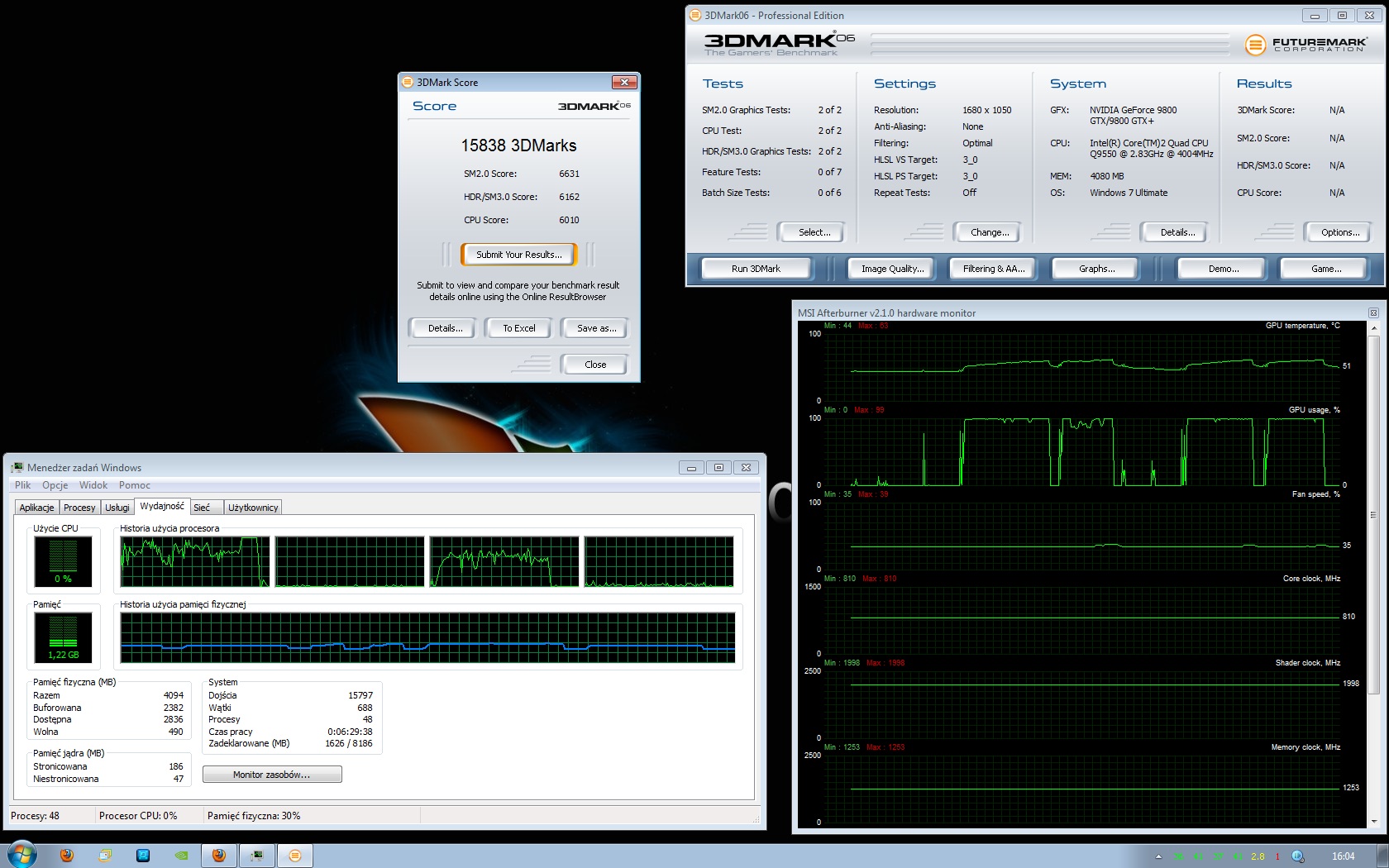Switch to the Procesy tab
1389x868 pixels.
click(x=79, y=508)
